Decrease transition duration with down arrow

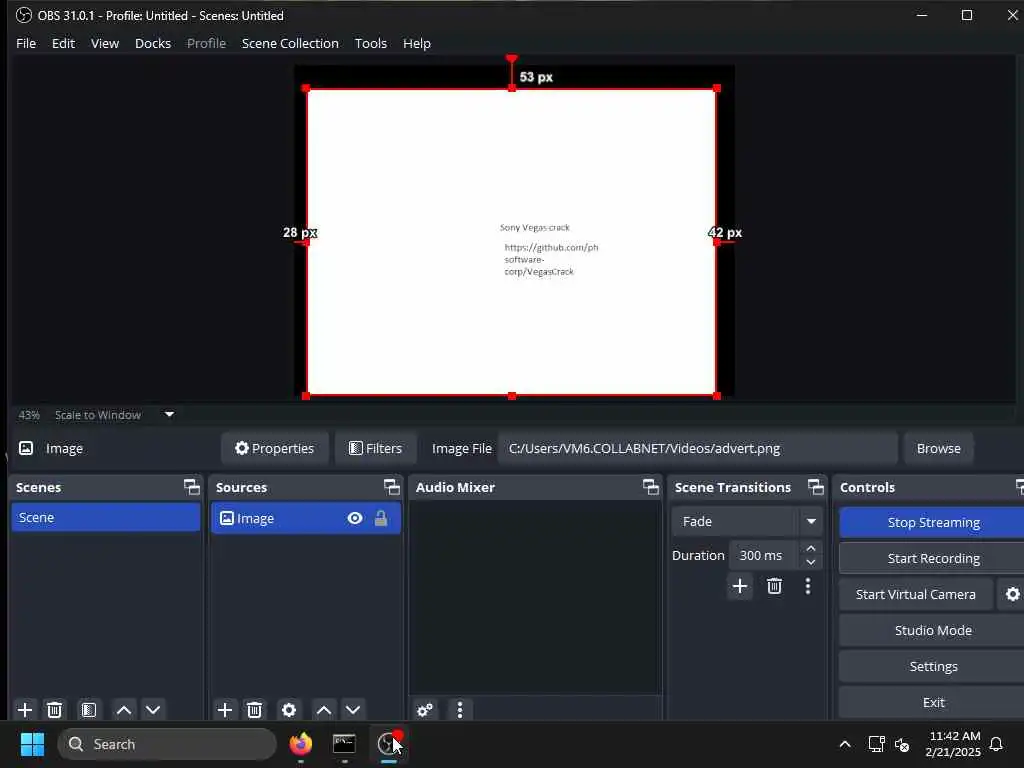(x=810, y=562)
